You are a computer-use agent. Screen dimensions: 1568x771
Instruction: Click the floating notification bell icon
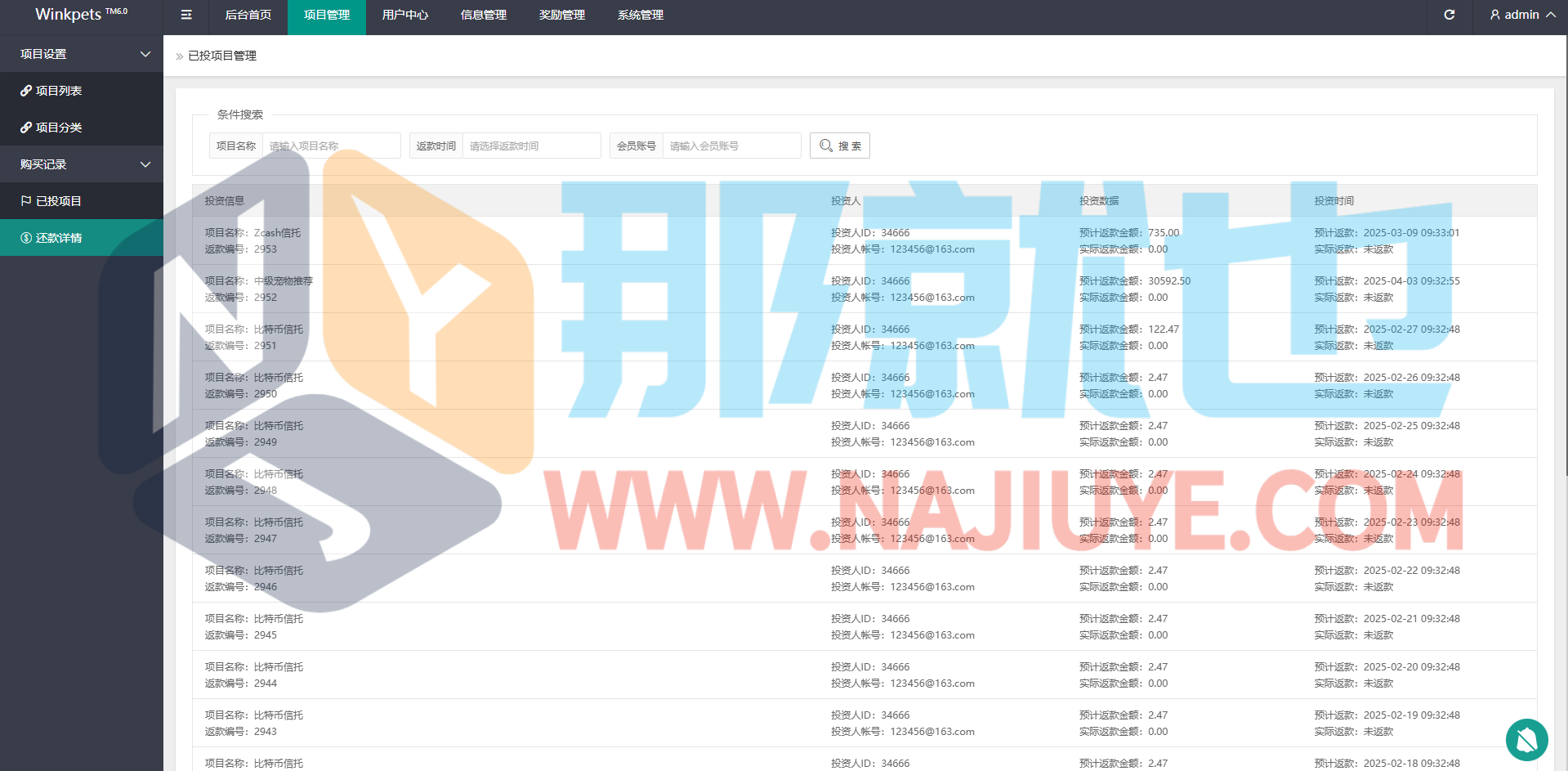click(1526, 740)
